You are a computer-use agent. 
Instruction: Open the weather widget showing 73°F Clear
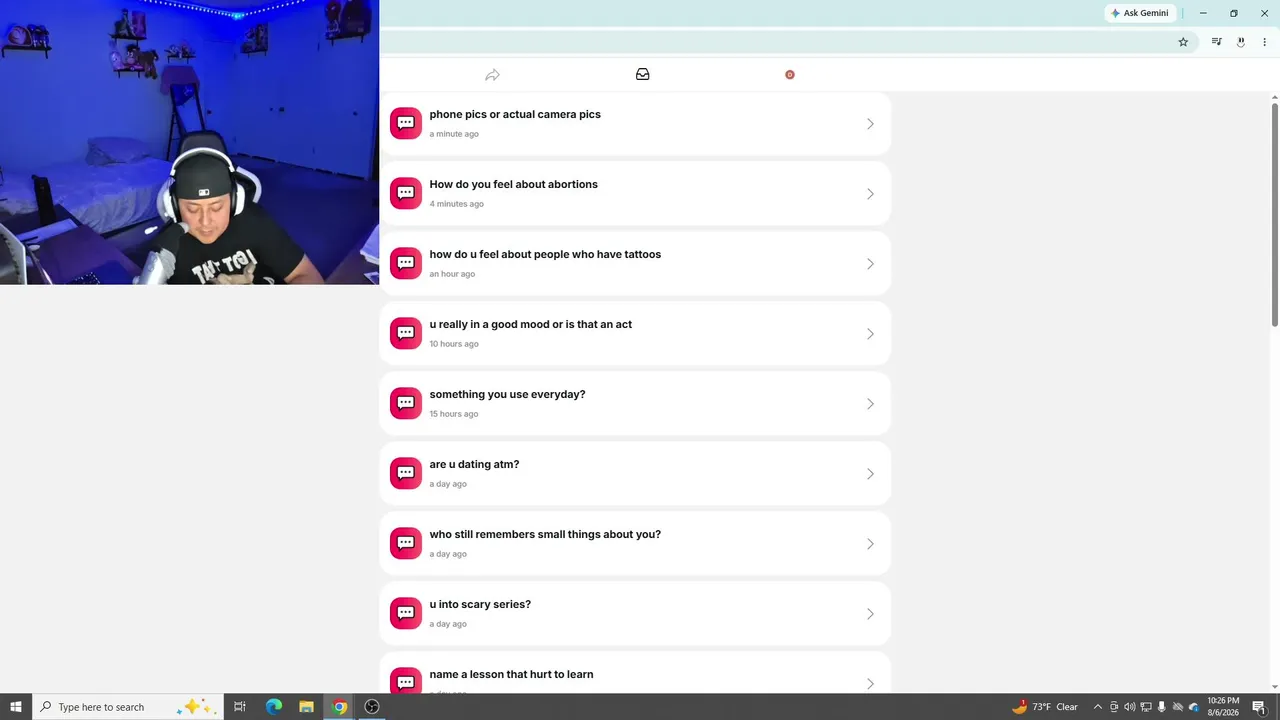(x=1045, y=707)
